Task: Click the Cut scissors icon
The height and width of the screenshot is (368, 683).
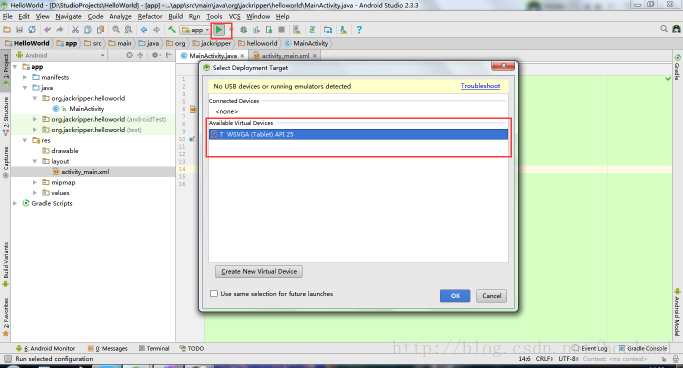Action: tap(75, 30)
